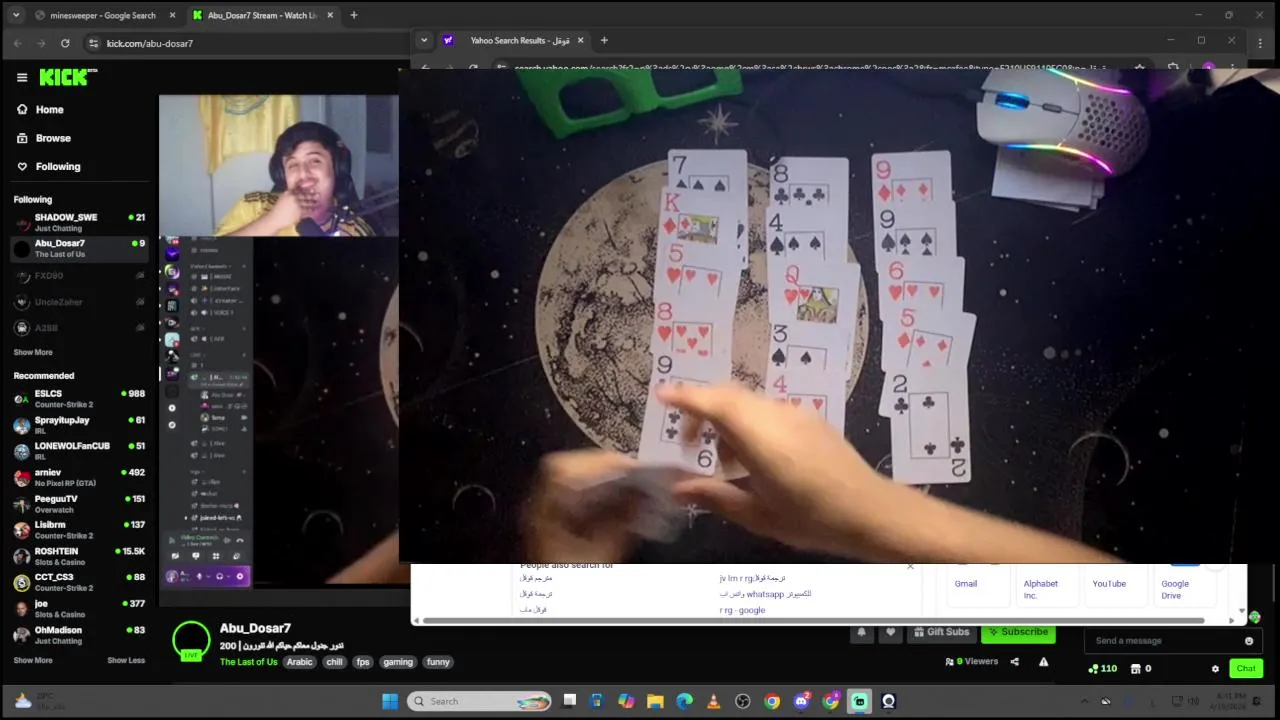Toggle follow heart for the channel
The height and width of the screenshot is (720, 1280).
pos(890,632)
